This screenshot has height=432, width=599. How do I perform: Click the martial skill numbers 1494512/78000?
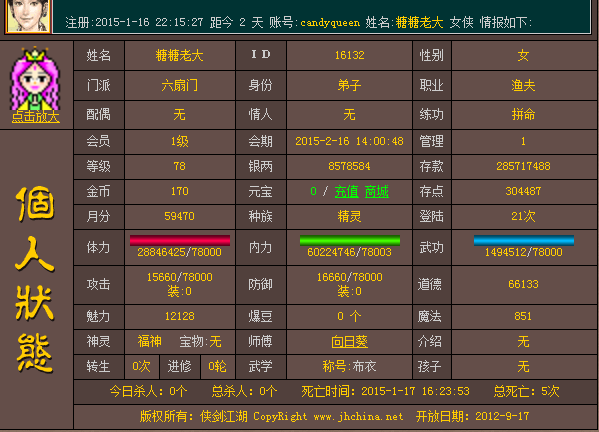point(524,252)
